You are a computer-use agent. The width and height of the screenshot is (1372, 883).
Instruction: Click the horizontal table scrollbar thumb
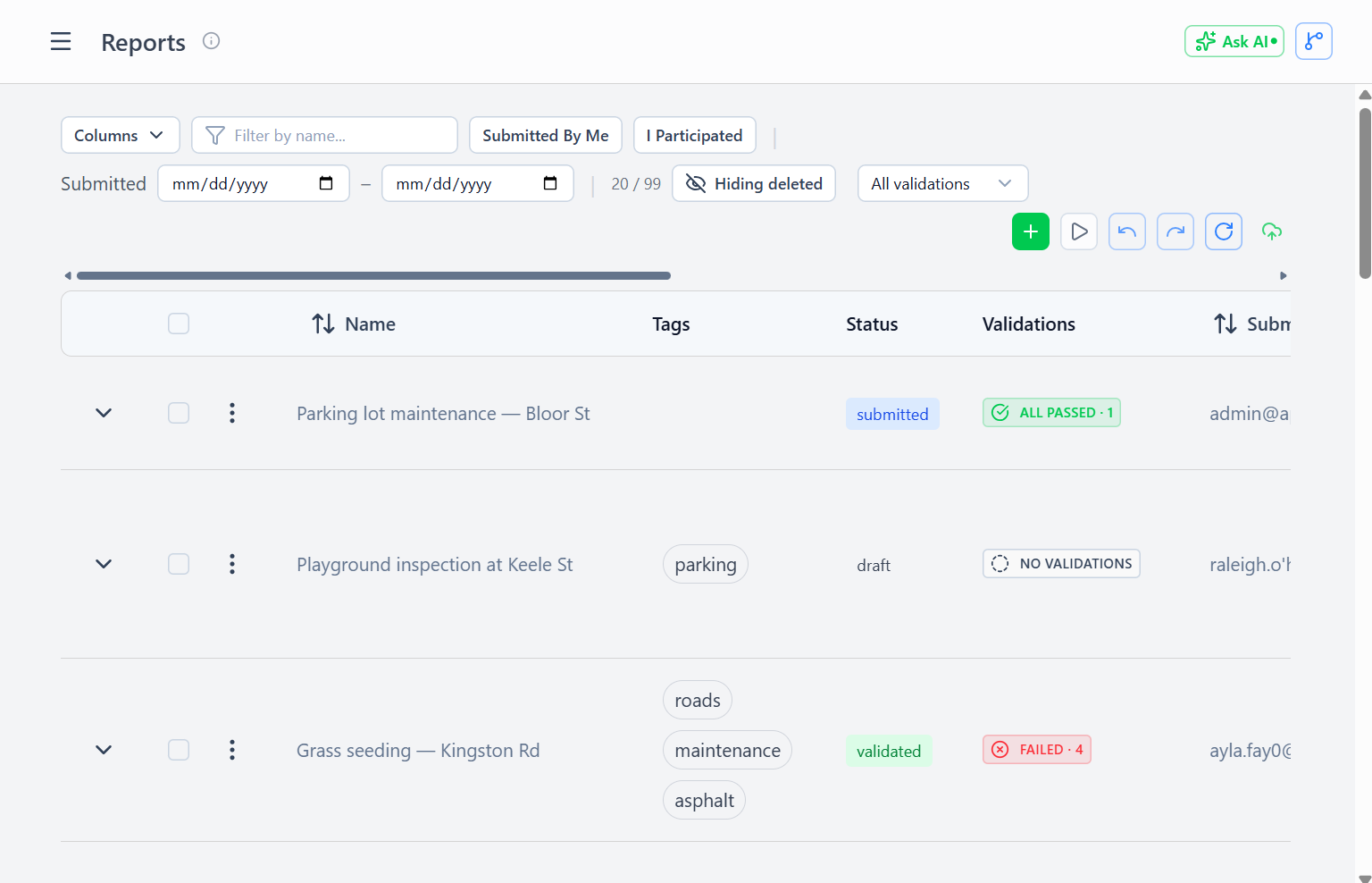point(373,275)
